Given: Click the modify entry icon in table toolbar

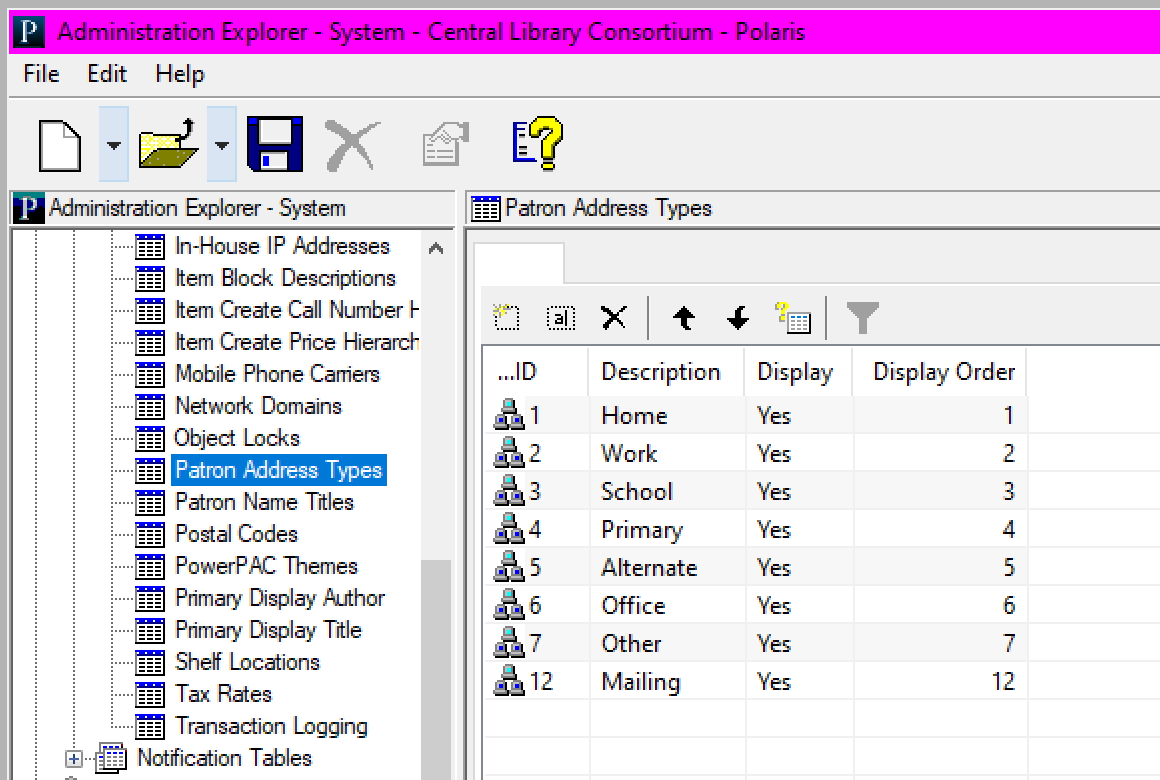Looking at the screenshot, I should click(561, 318).
